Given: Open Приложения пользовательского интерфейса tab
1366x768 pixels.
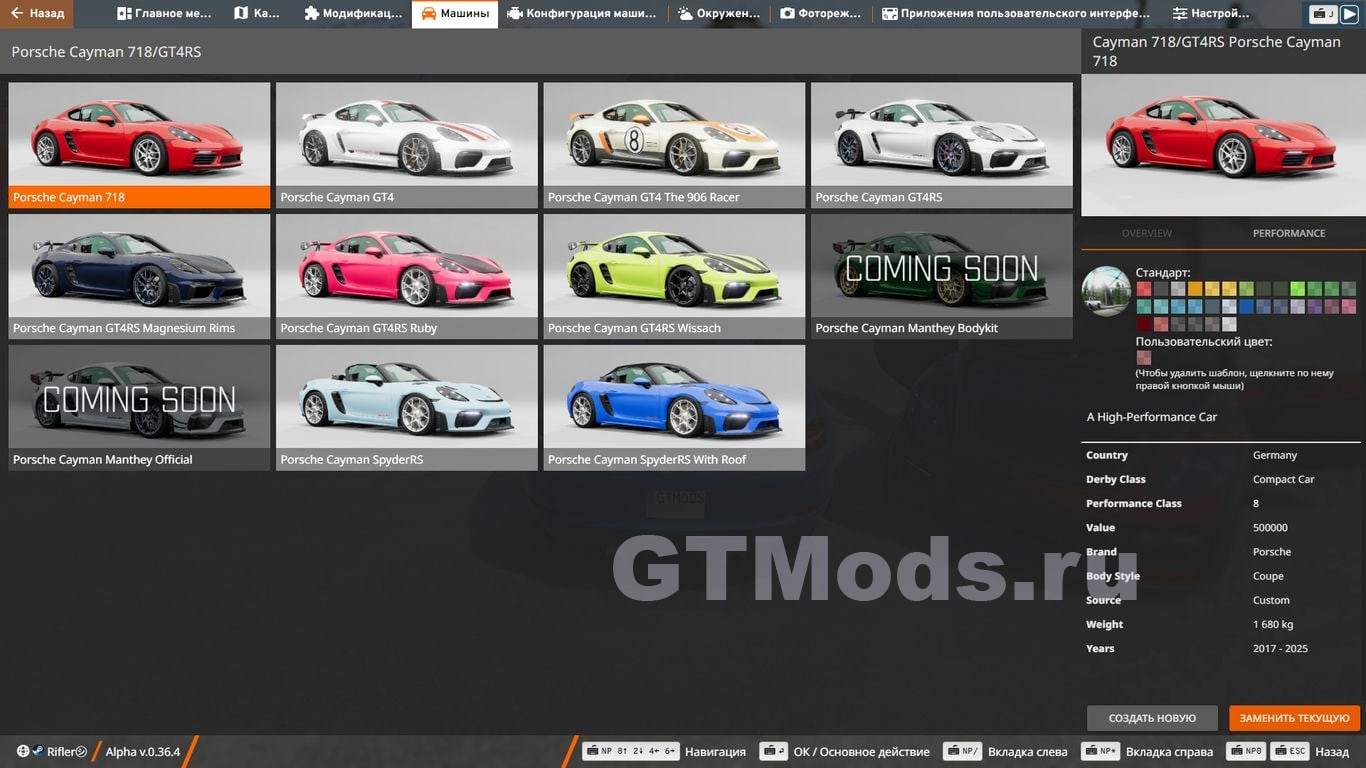Looking at the screenshot, I should (1015, 14).
